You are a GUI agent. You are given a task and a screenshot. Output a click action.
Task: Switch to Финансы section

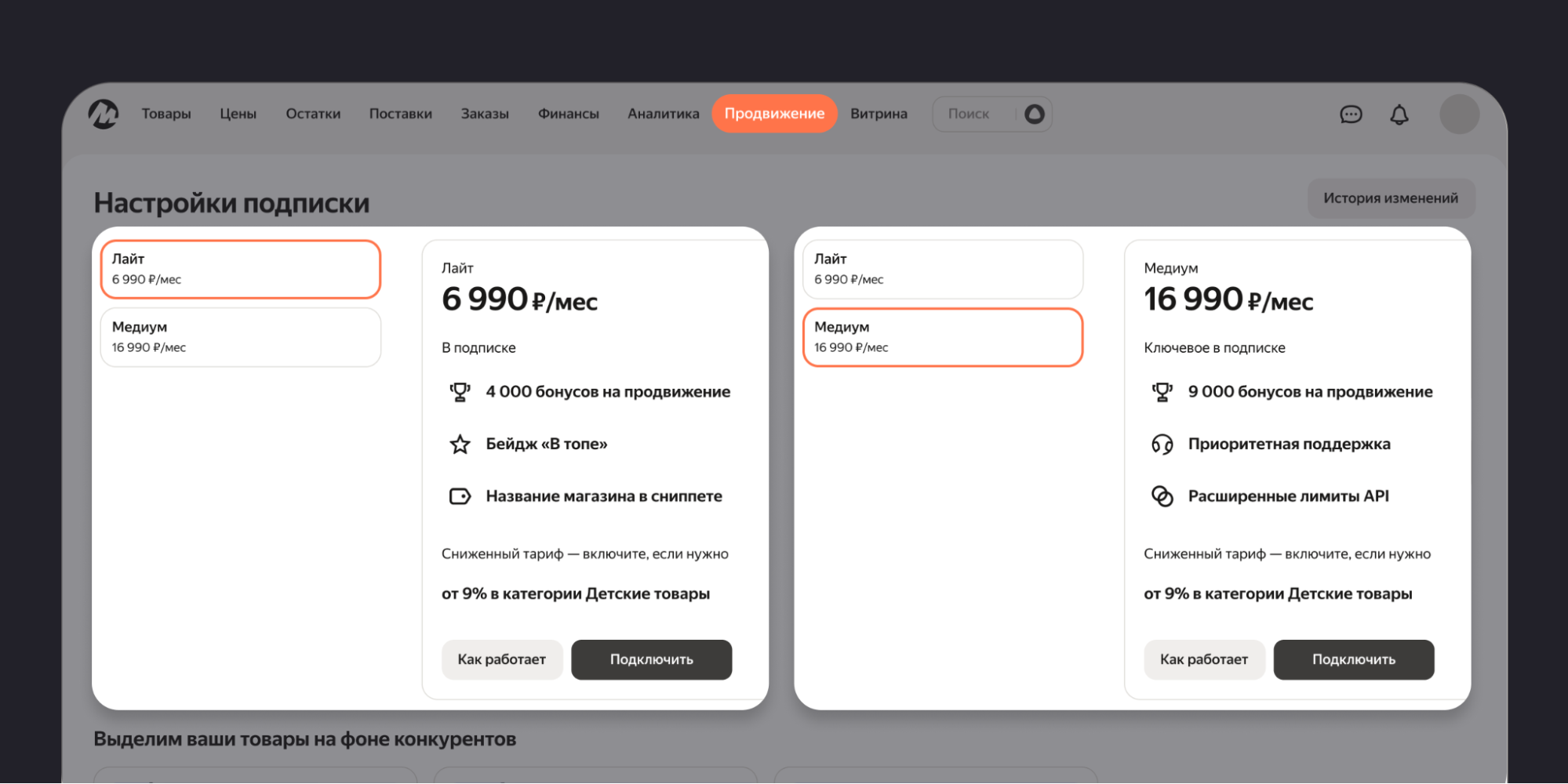[x=568, y=114]
